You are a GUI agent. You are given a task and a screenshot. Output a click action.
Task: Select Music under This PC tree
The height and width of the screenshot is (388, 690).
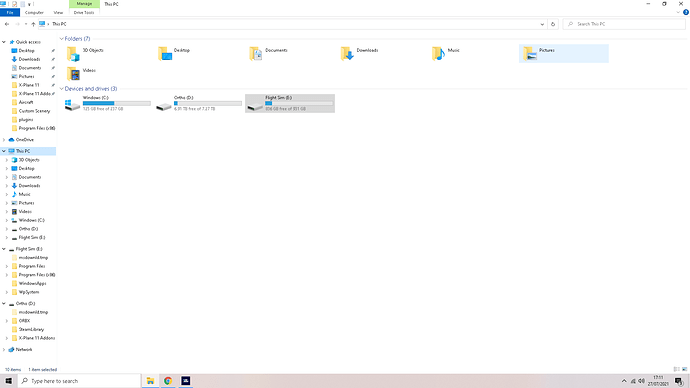tap(25, 194)
